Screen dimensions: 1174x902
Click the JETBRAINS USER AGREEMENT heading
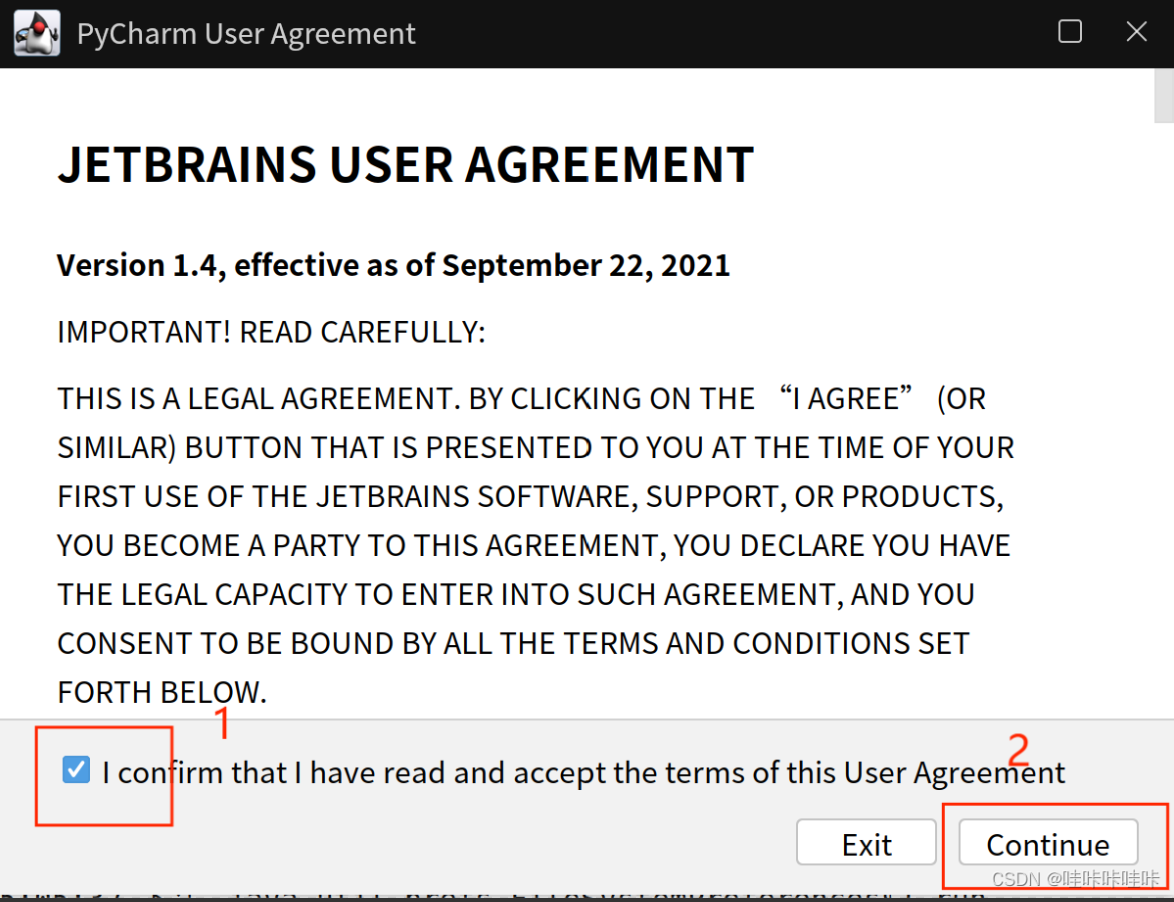coord(405,165)
